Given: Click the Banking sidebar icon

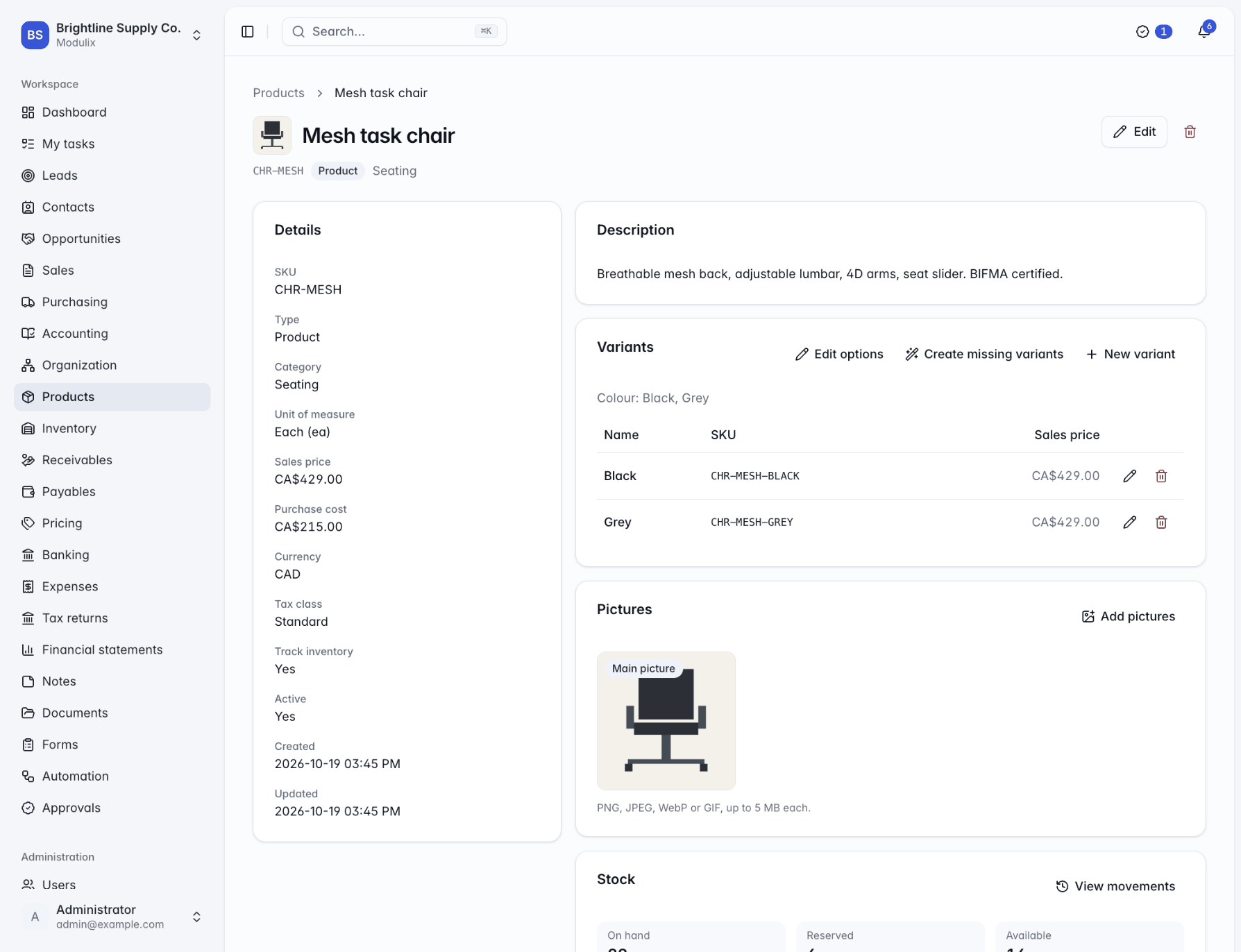Looking at the screenshot, I should (28, 555).
